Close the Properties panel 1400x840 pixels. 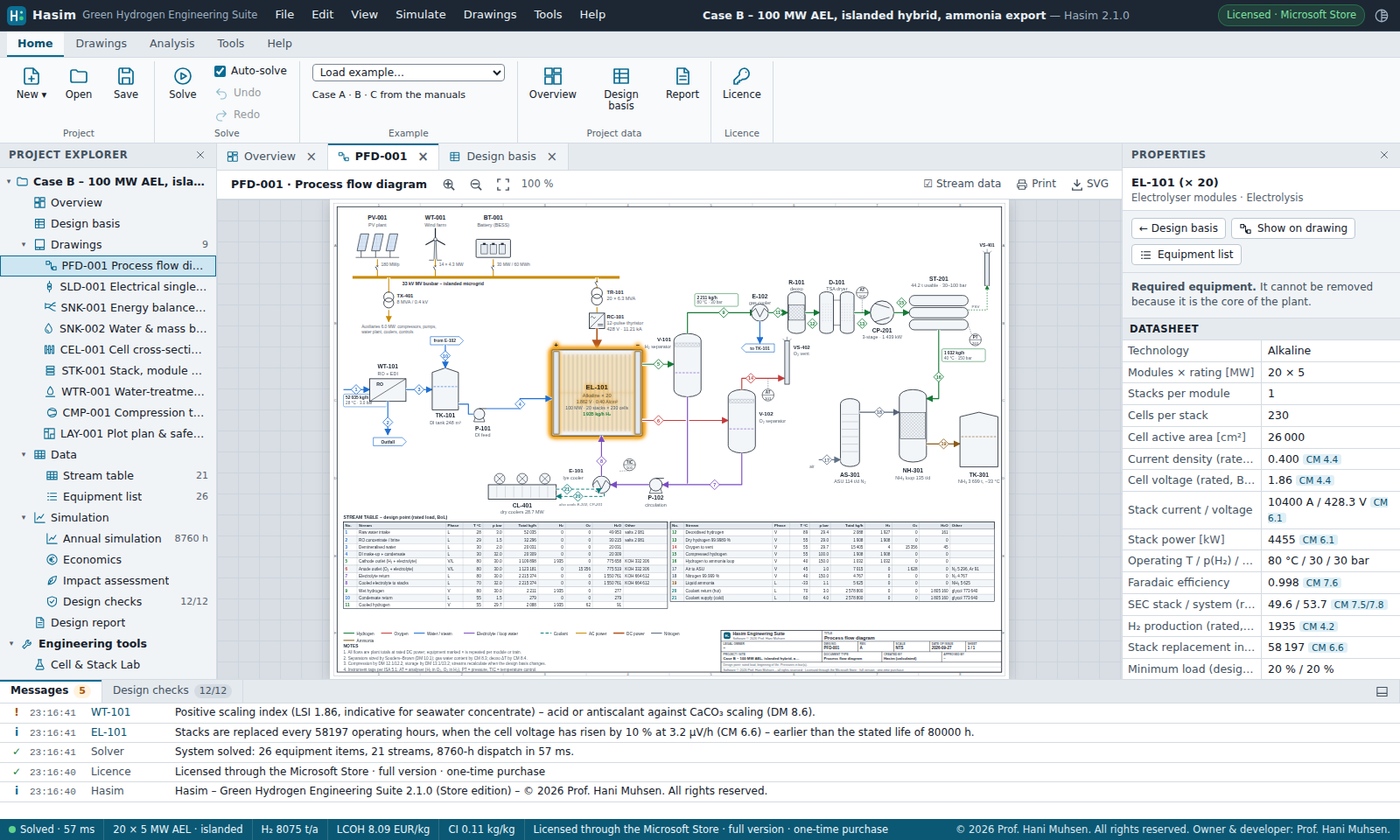point(1384,155)
